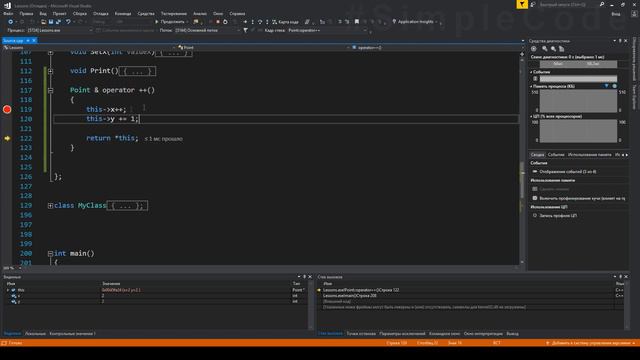Screen dimensions: 640x360
Task: Collapse the main() function block
Action: click(50, 253)
